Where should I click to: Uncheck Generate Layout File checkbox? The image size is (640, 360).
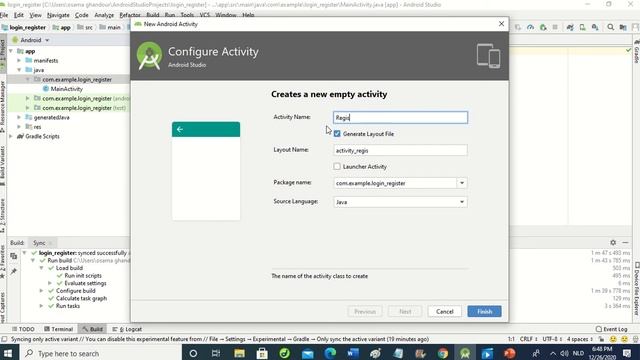point(337,133)
